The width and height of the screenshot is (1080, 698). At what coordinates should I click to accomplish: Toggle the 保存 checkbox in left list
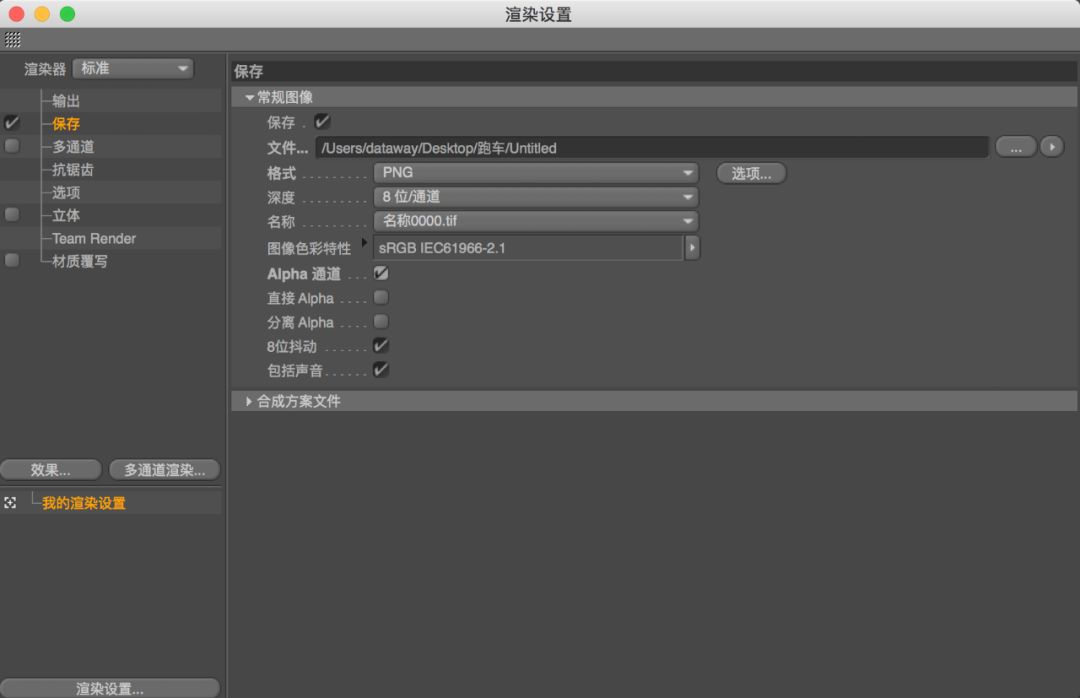(12, 123)
